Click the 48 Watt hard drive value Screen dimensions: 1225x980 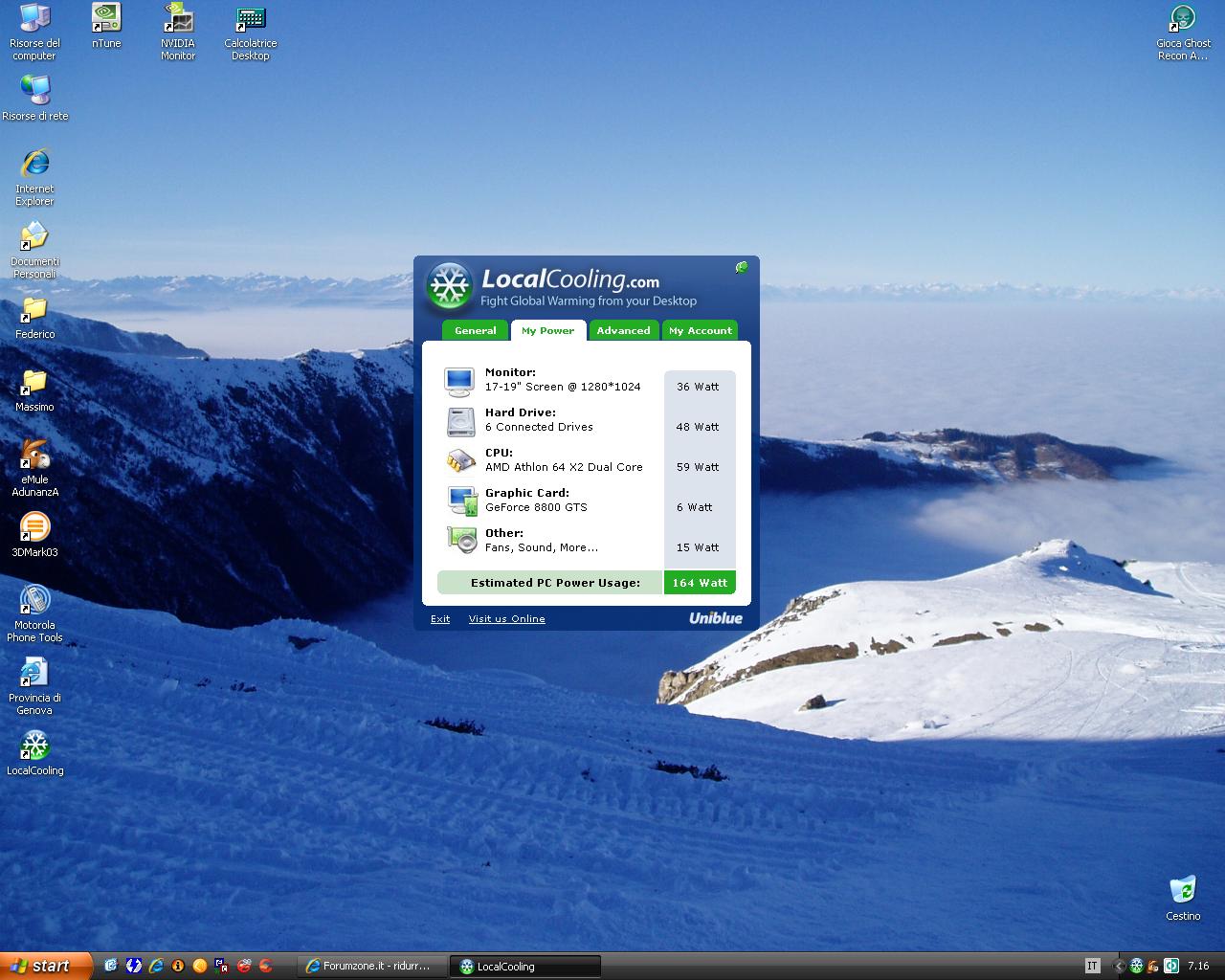698,427
